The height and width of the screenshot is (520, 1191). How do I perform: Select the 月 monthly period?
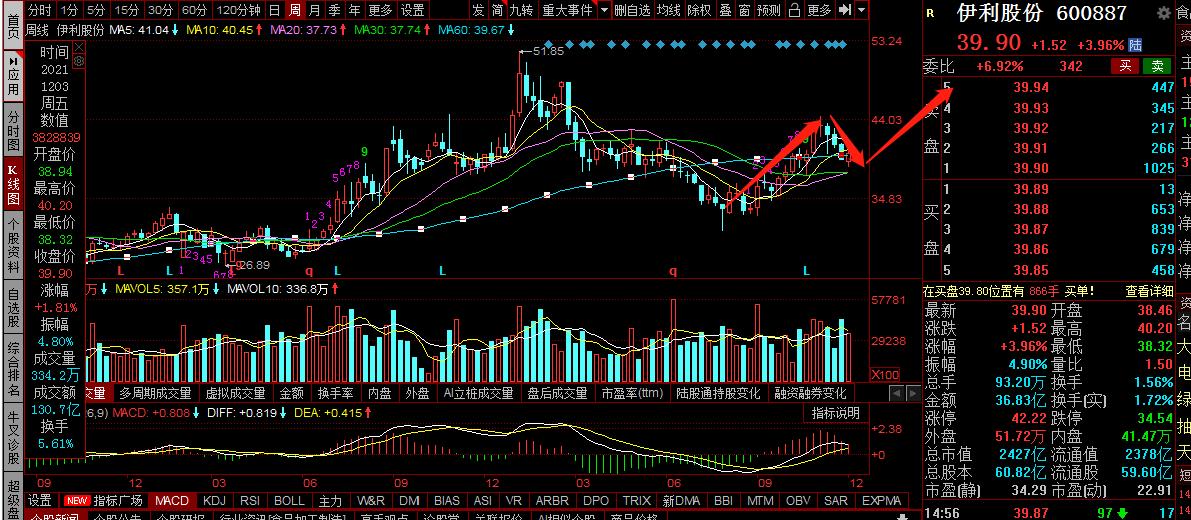tap(314, 10)
